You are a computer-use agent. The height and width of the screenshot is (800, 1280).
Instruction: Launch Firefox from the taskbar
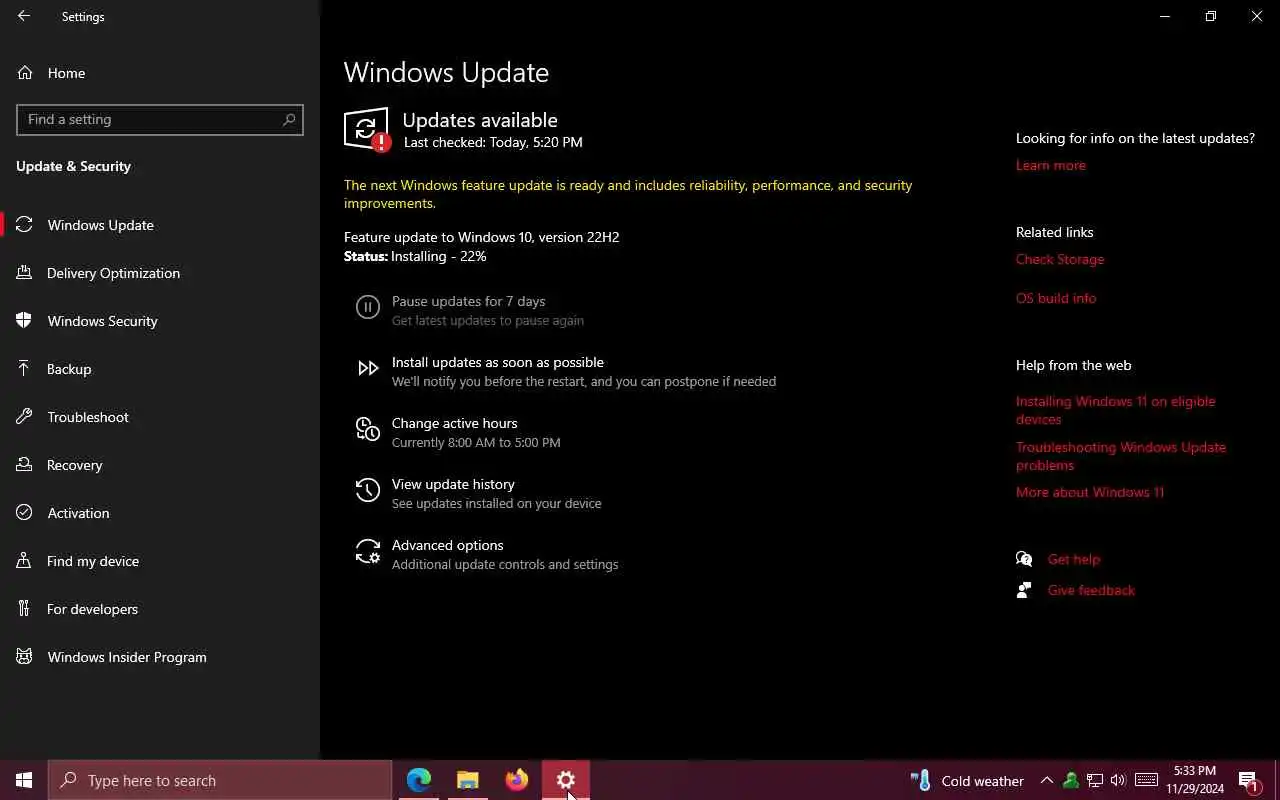[517, 780]
